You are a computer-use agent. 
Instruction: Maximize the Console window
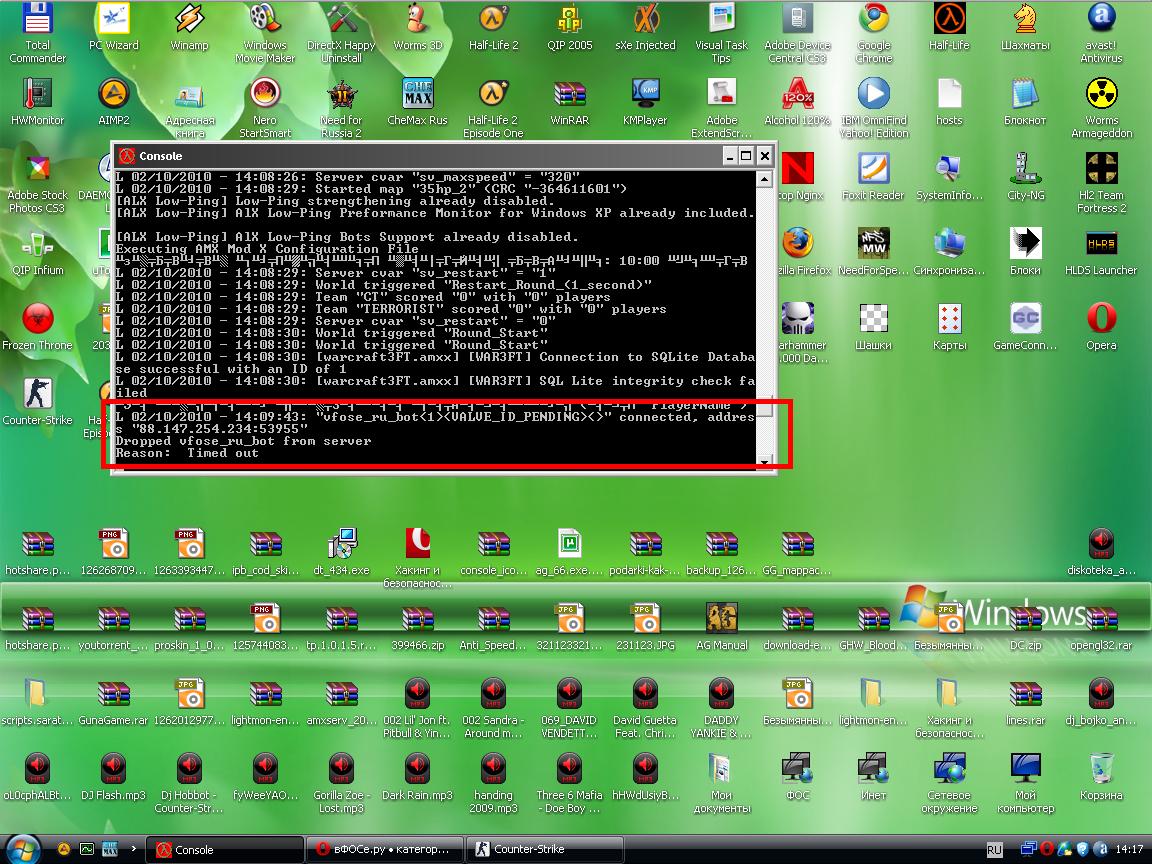[746, 156]
